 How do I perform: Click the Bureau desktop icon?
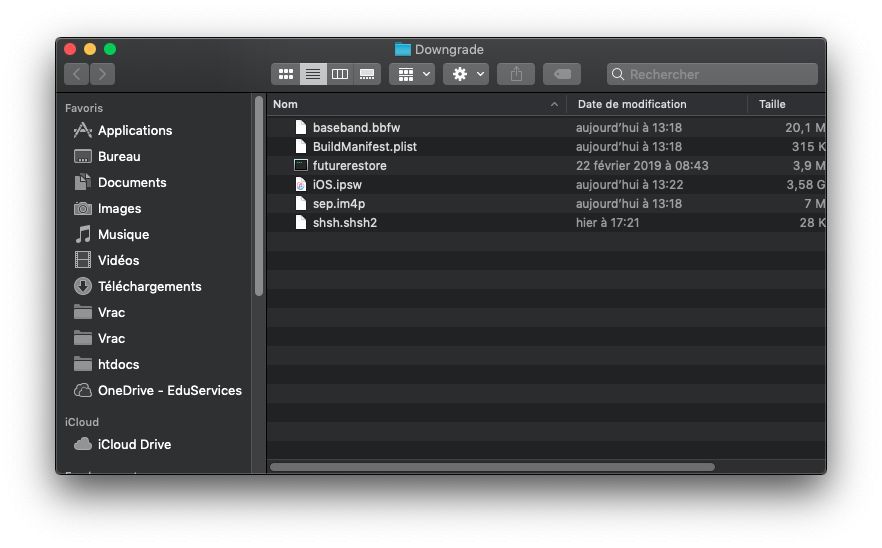(x=83, y=156)
